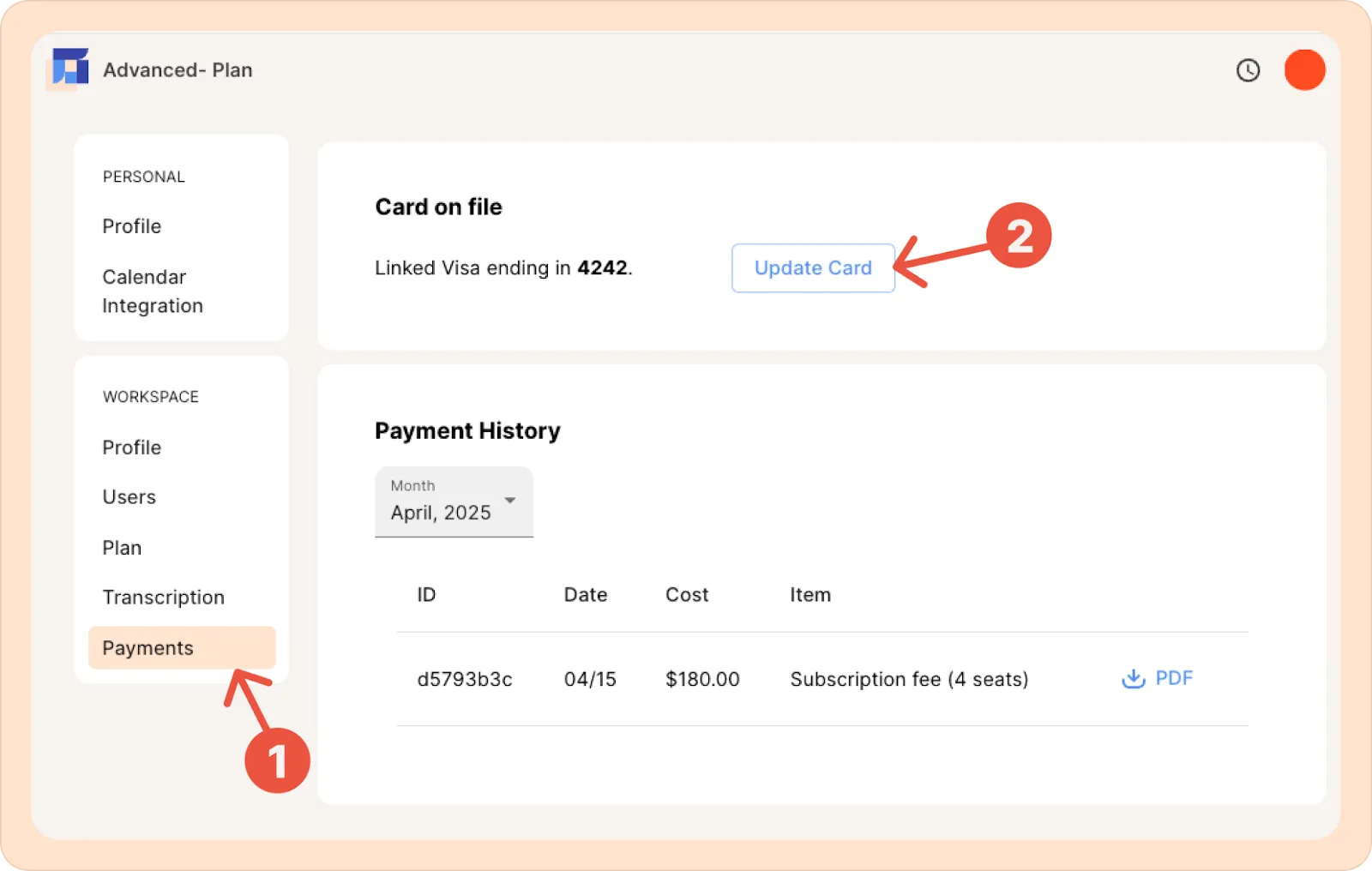Select the Payments menu item
This screenshot has height=871, width=1372.
(182, 648)
